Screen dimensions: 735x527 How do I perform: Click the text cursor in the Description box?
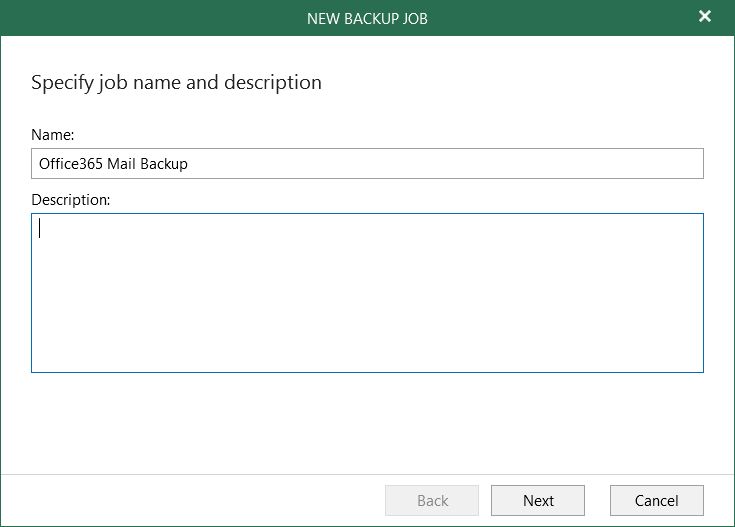pyautogui.click(x=40, y=228)
